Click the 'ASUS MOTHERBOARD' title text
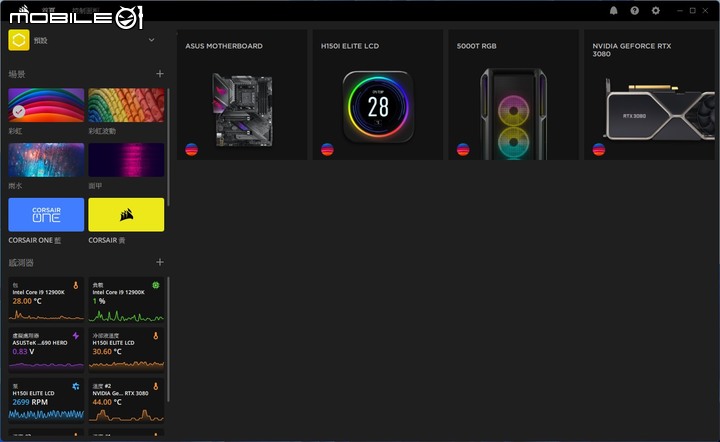 (x=224, y=46)
